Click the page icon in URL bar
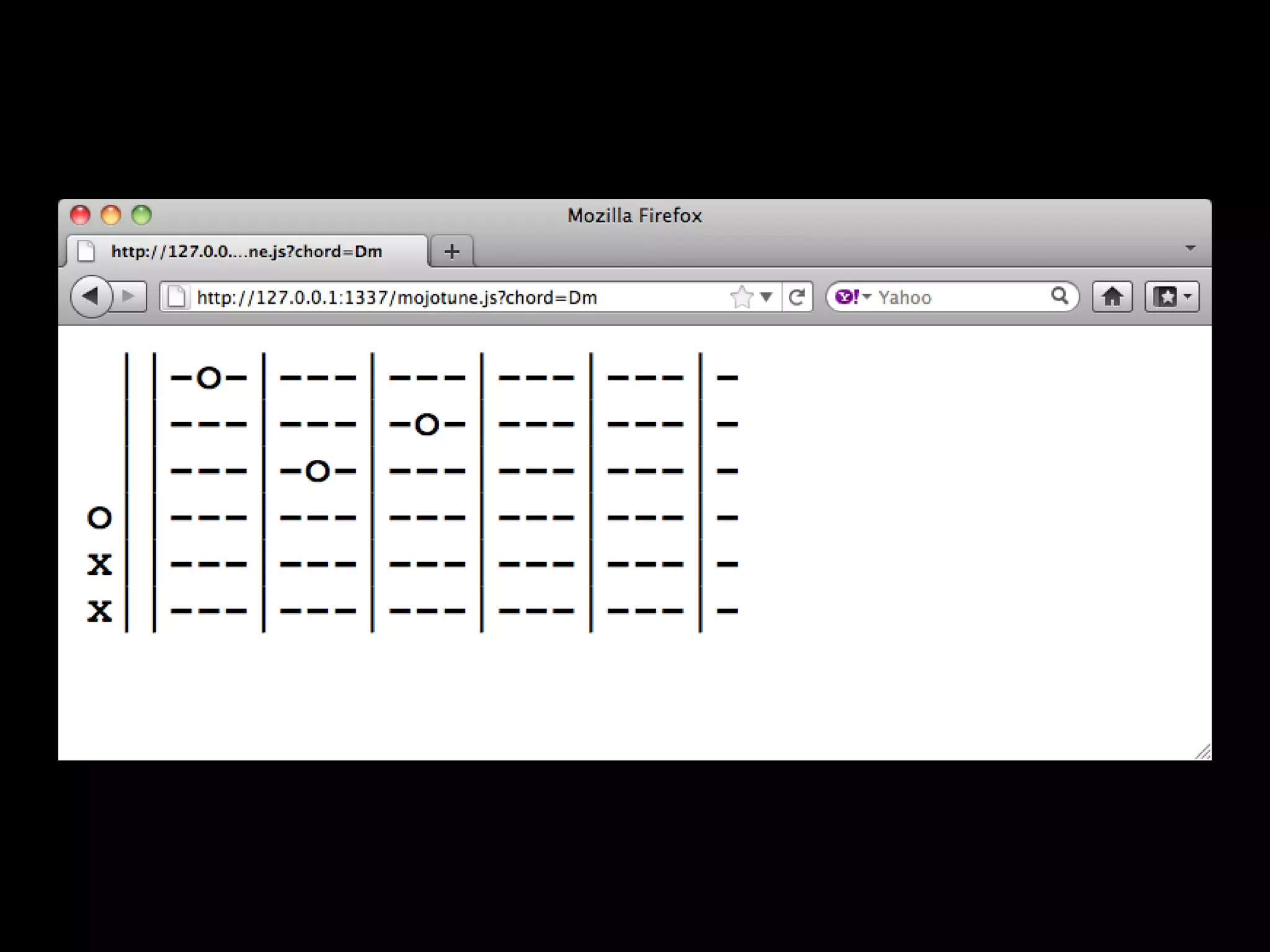Viewport: 1270px width, 952px height. pyautogui.click(x=176, y=297)
